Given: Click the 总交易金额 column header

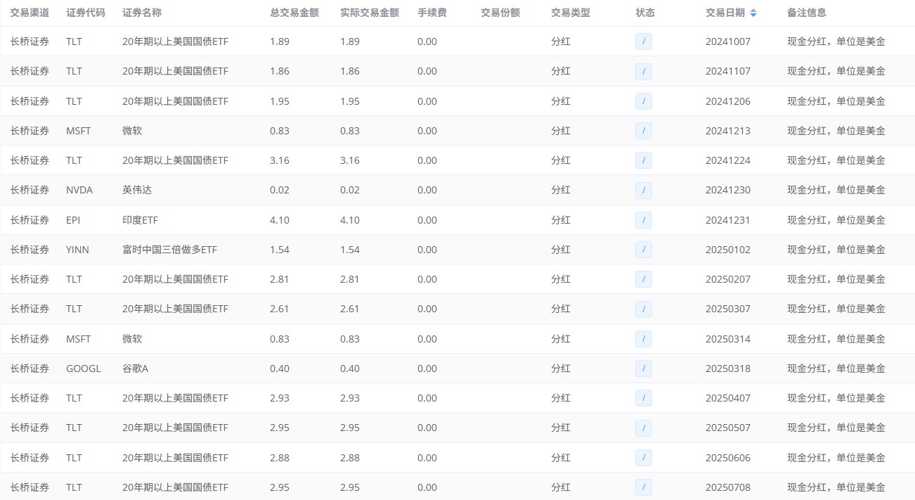Looking at the screenshot, I should (295, 13).
